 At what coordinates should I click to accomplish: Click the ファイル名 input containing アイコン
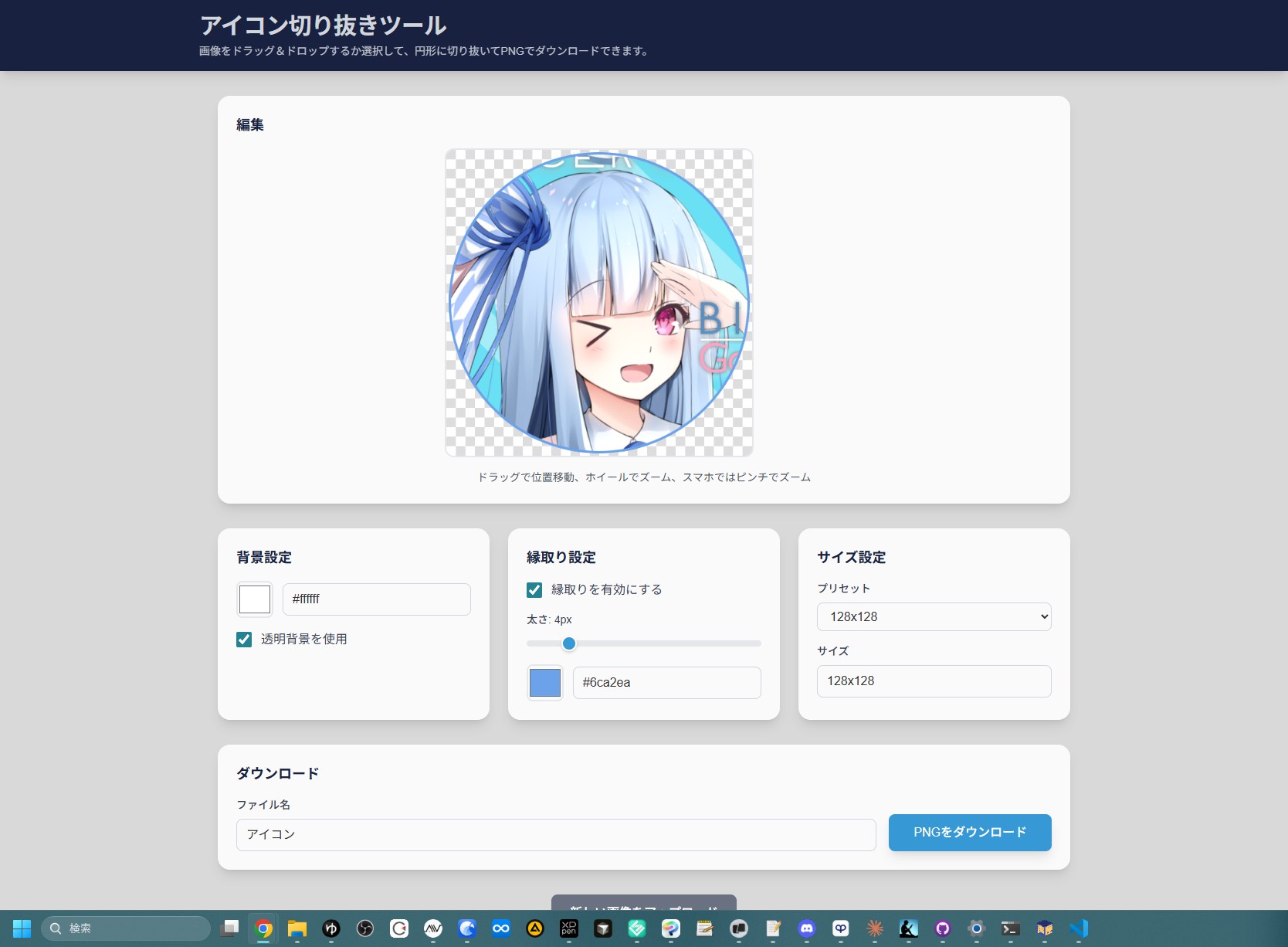(556, 835)
